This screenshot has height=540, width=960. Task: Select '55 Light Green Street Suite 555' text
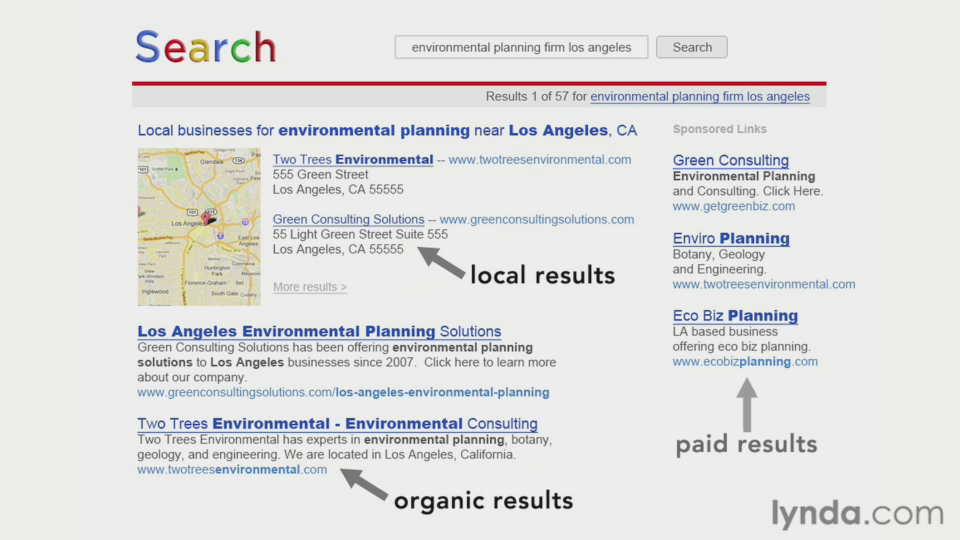360,234
